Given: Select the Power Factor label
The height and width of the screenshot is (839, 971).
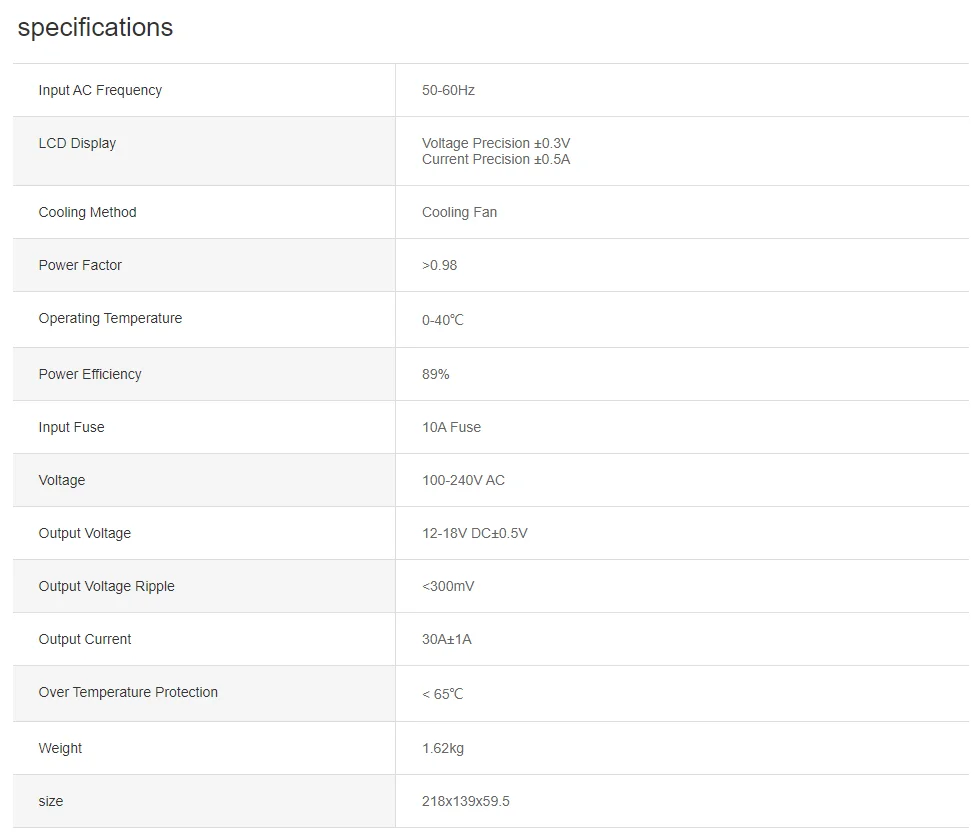Looking at the screenshot, I should (80, 265).
